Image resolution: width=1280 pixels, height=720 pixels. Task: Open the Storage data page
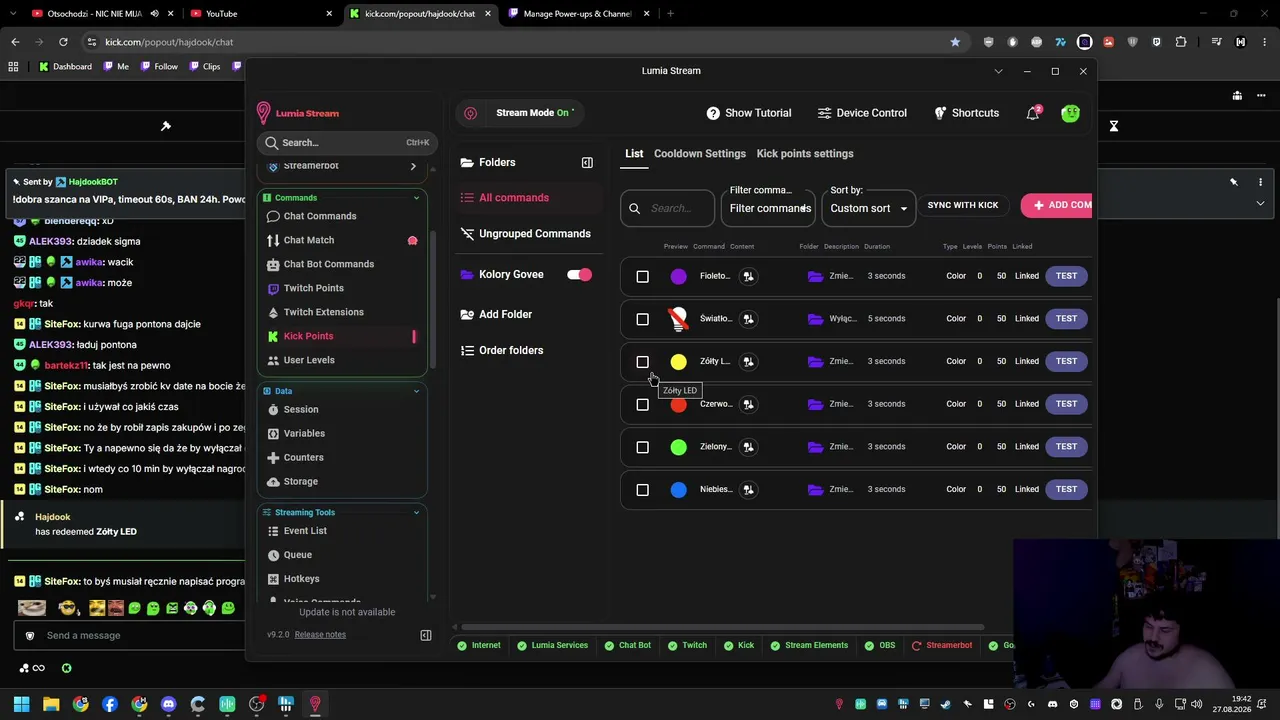click(x=300, y=481)
